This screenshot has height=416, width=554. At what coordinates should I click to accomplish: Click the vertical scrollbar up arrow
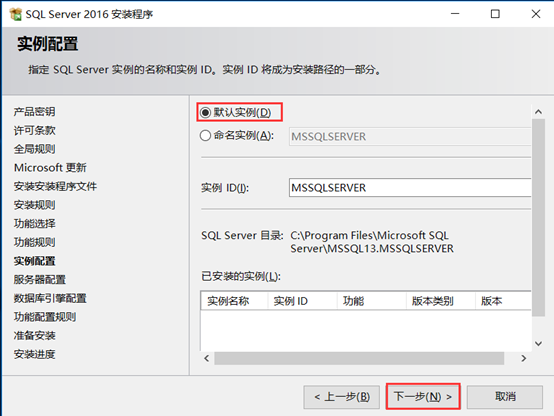[x=538, y=112]
